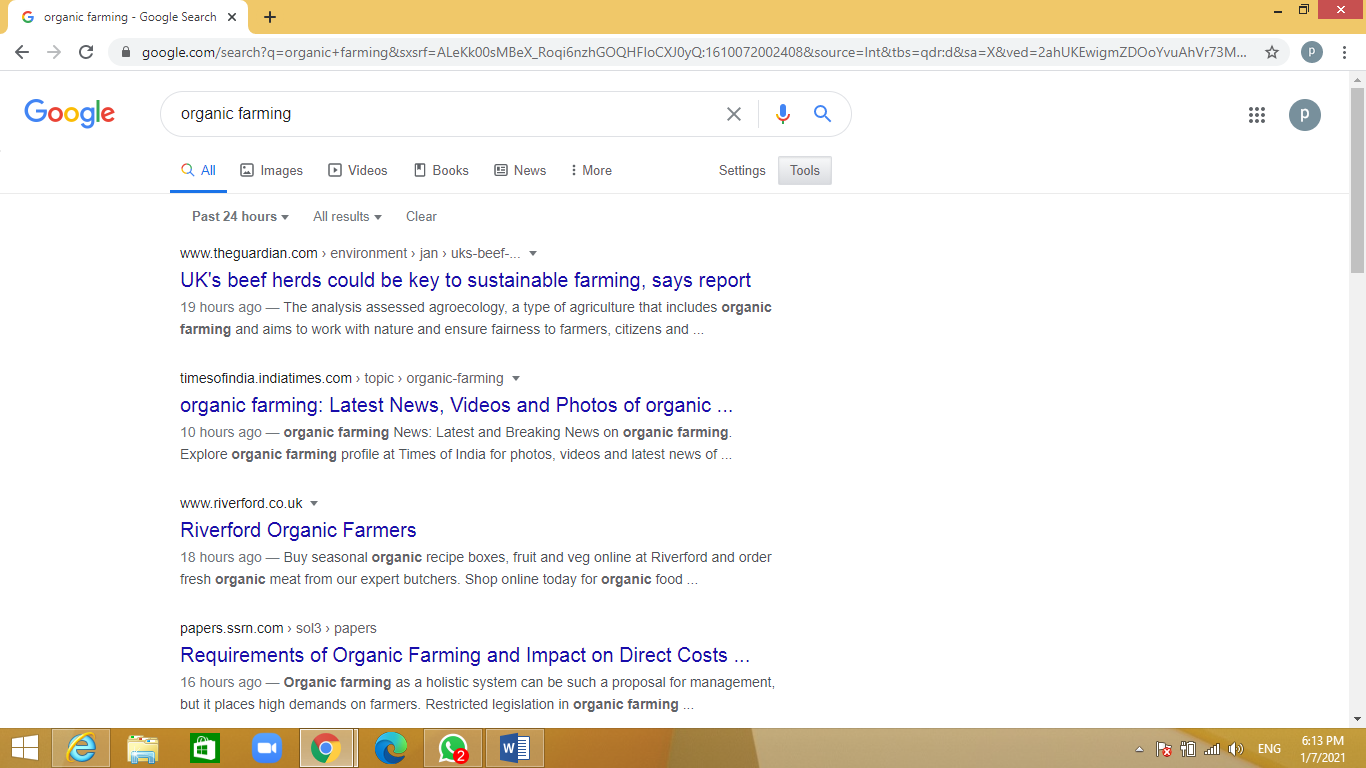Screen dimensions: 1366x768
Task: Close the organic farming browser tab
Action: (x=233, y=17)
